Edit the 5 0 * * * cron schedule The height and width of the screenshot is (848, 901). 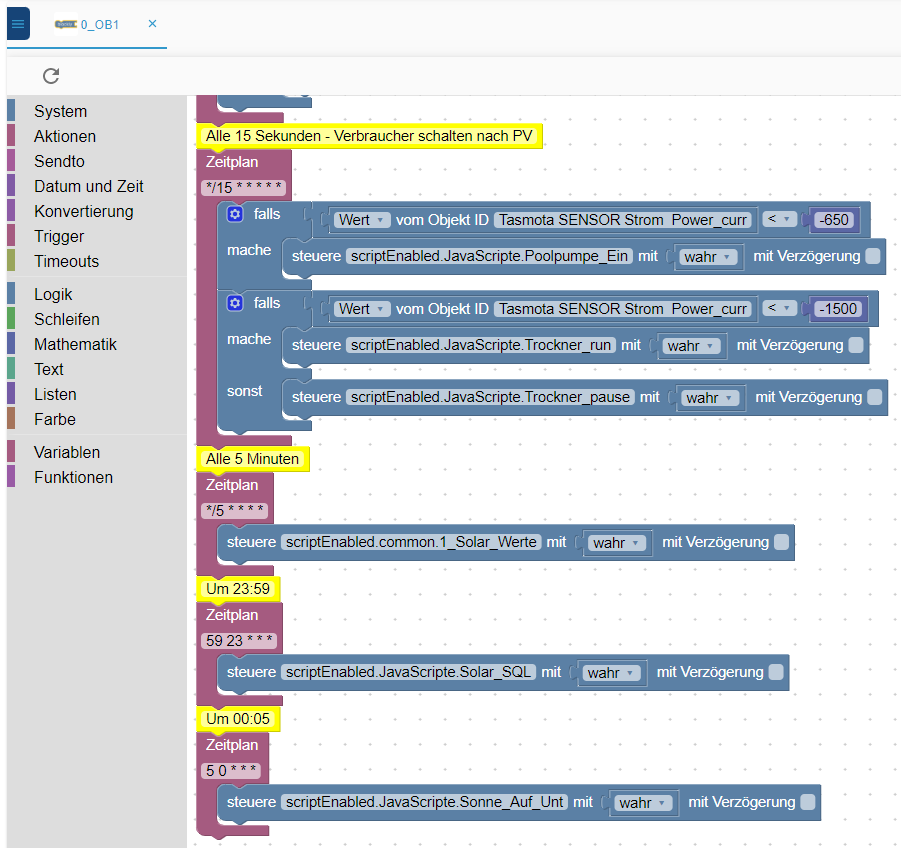pyautogui.click(x=231, y=770)
